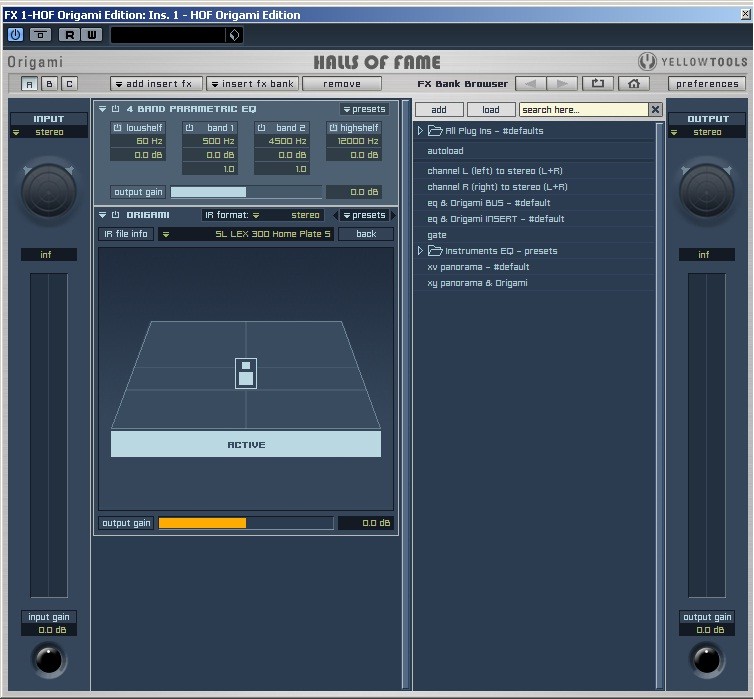Viewport: 754px width, 699px height.
Task: Select the autoload bank
Action: [534, 151]
